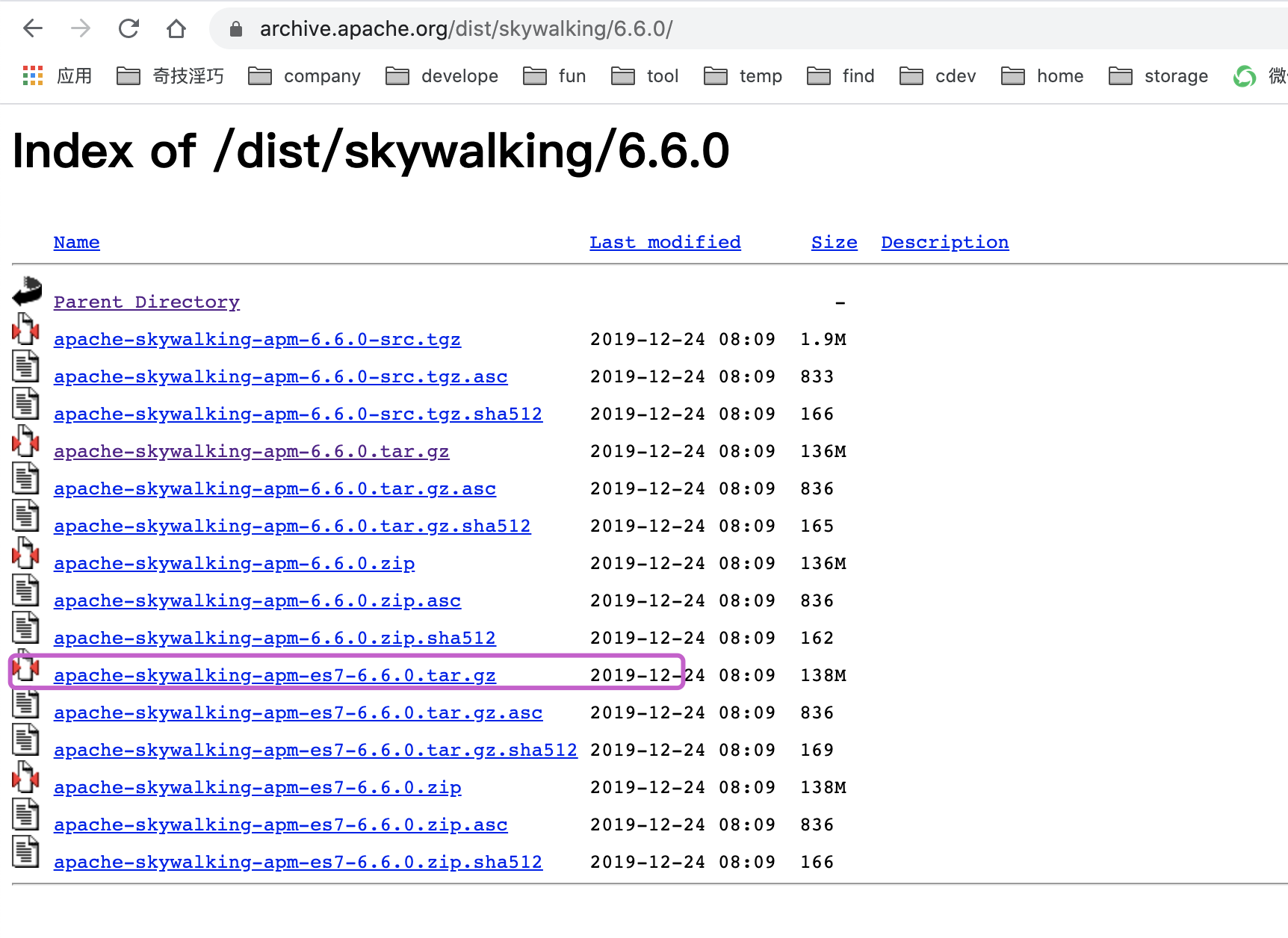Click the curved arrow icon beside Parent Directory
This screenshot has height=938, width=1288.
point(25,291)
